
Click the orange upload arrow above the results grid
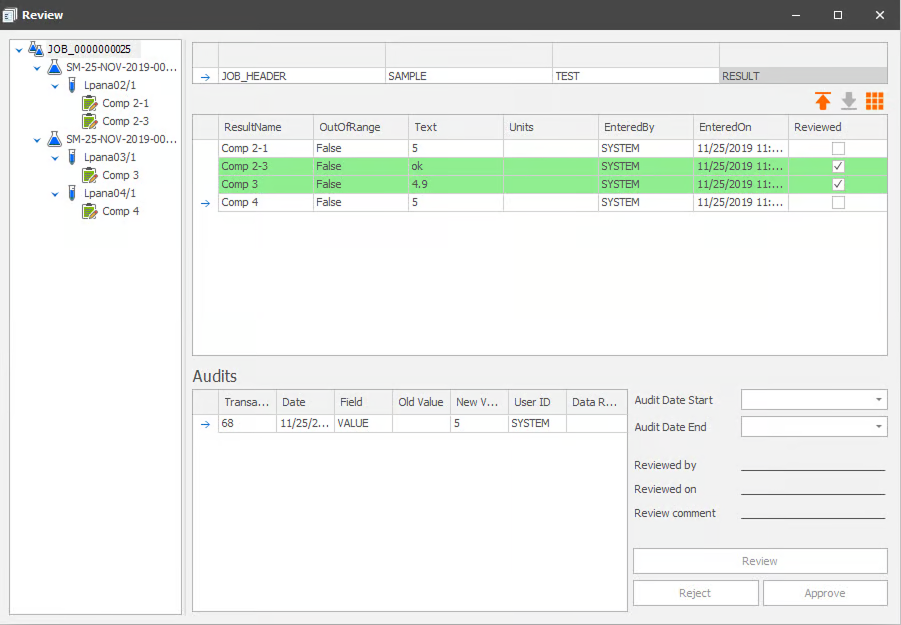(822, 101)
